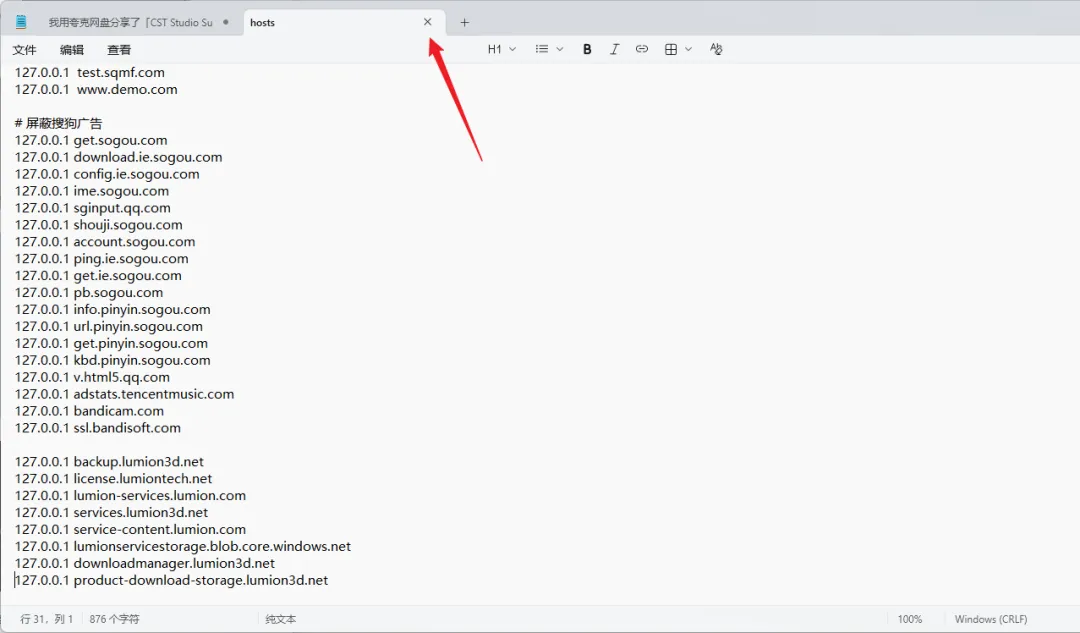Screen dimensions: 1080x633
Task: Click the line get.sogou.com
Action: (91, 141)
